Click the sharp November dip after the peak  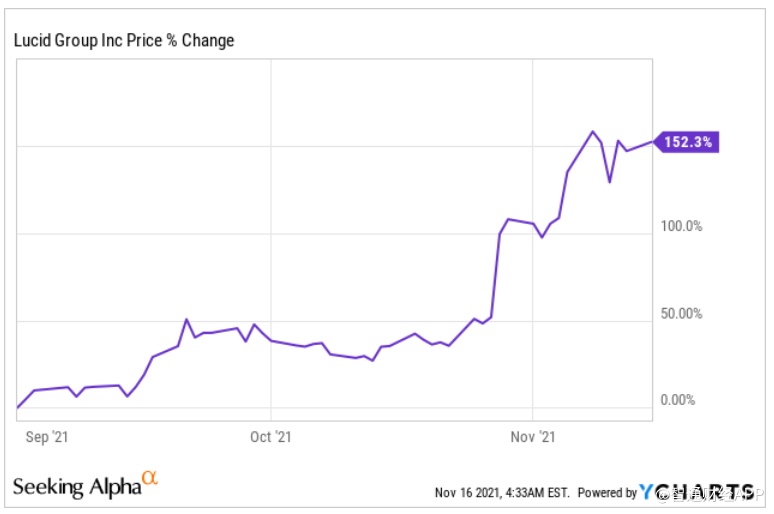(609, 182)
